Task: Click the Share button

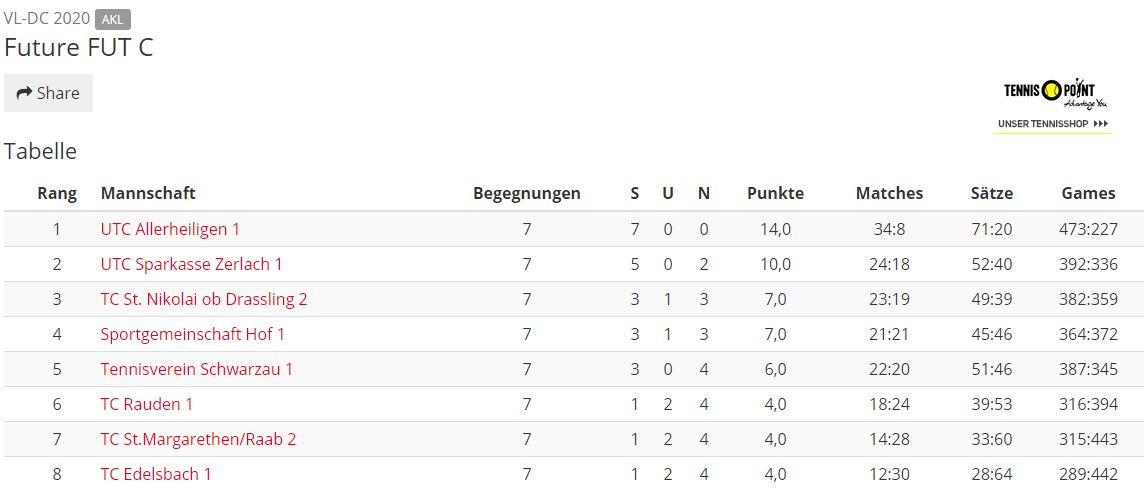Action: point(48,93)
